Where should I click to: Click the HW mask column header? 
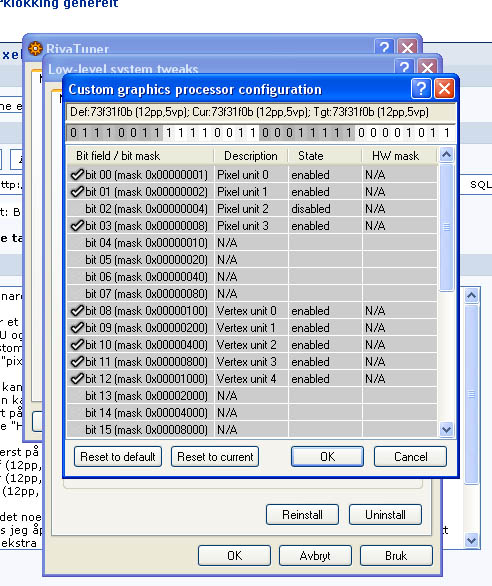tap(399, 155)
